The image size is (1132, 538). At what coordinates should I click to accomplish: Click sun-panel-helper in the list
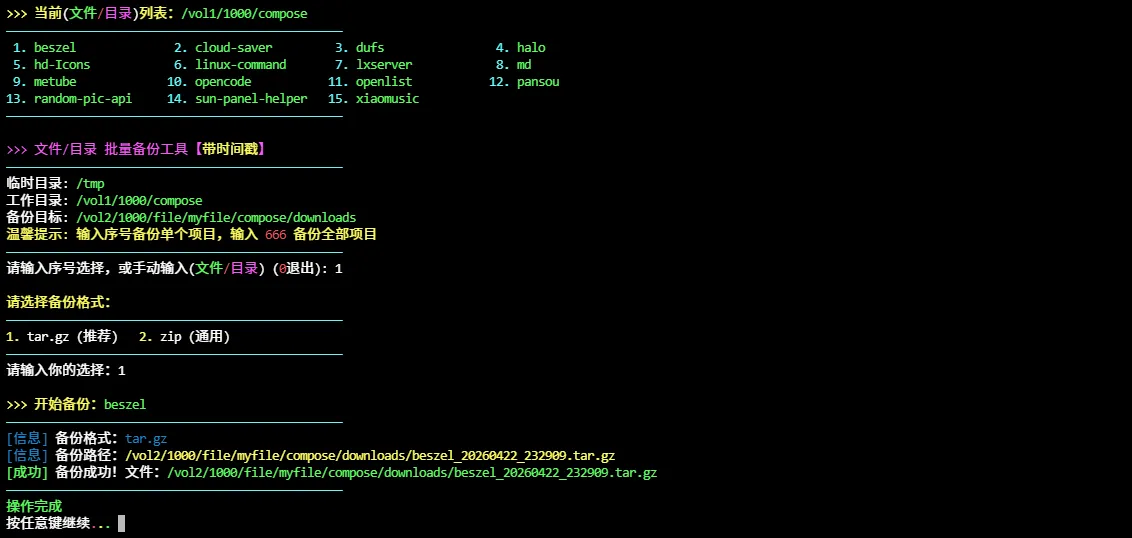(251, 98)
